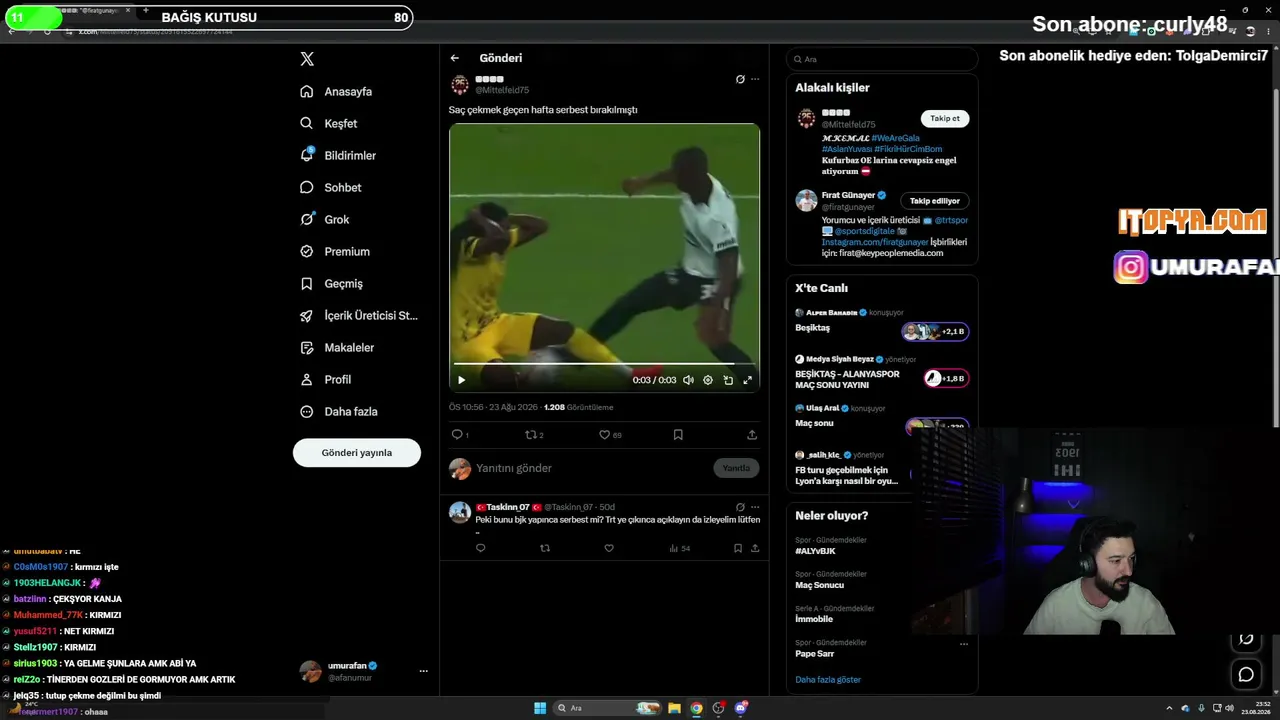Seek on the video progress bar

click(x=604, y=364)
